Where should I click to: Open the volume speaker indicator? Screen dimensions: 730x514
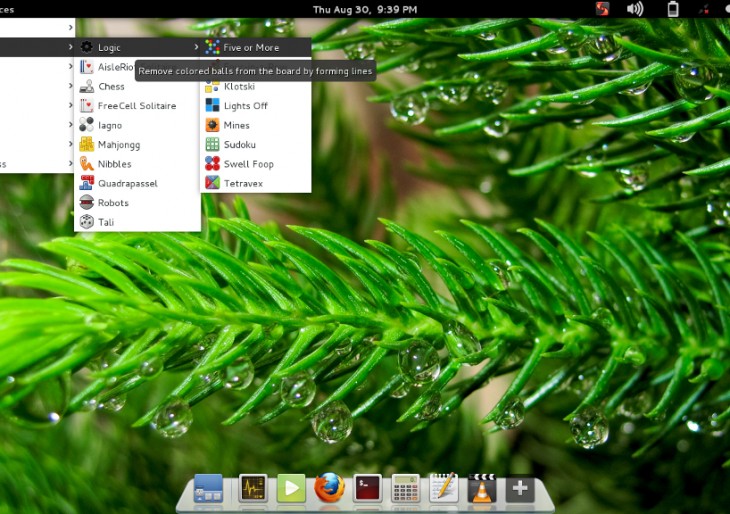click(635, 9)
